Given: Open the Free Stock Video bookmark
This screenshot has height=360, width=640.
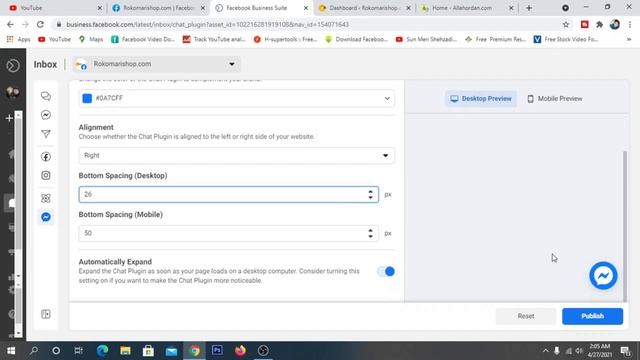Looking at the screenshot, I should [566, 39].
